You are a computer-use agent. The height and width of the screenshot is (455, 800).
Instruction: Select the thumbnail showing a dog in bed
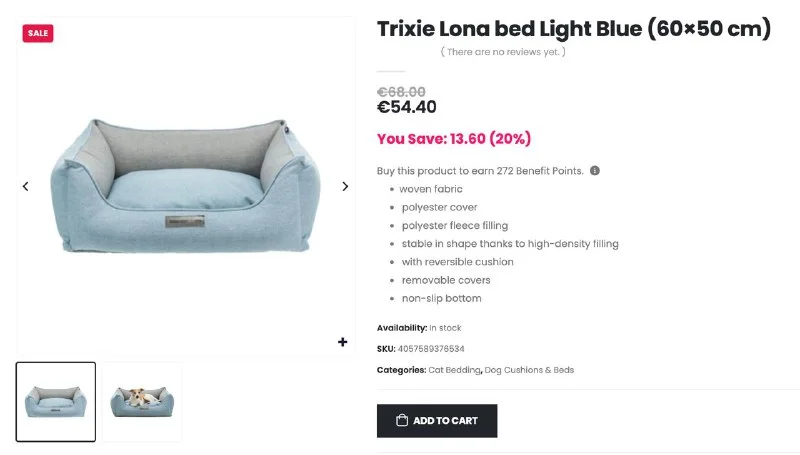(x=142, y=401)
